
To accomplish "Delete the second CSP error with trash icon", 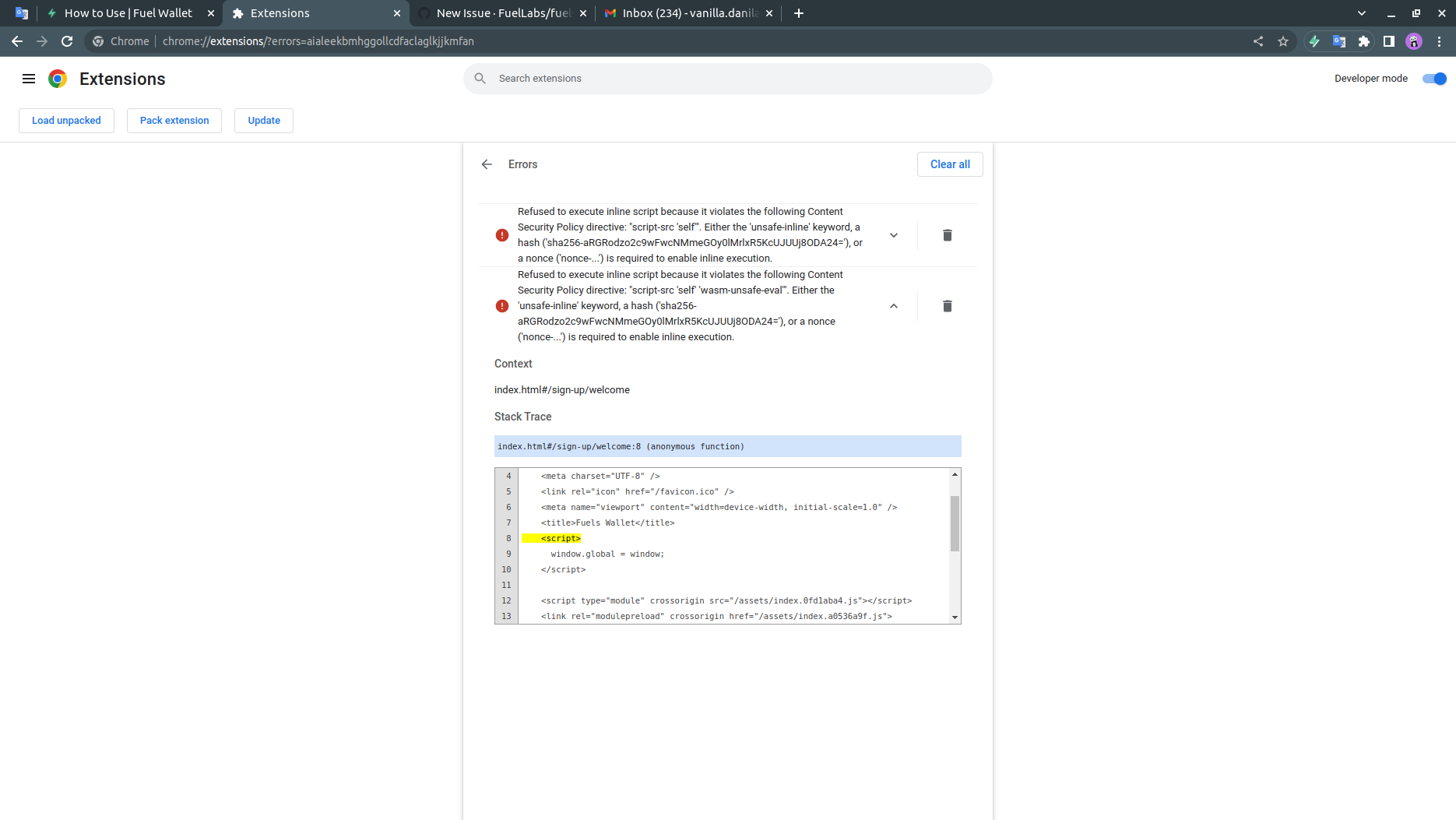I will (947, 306).
